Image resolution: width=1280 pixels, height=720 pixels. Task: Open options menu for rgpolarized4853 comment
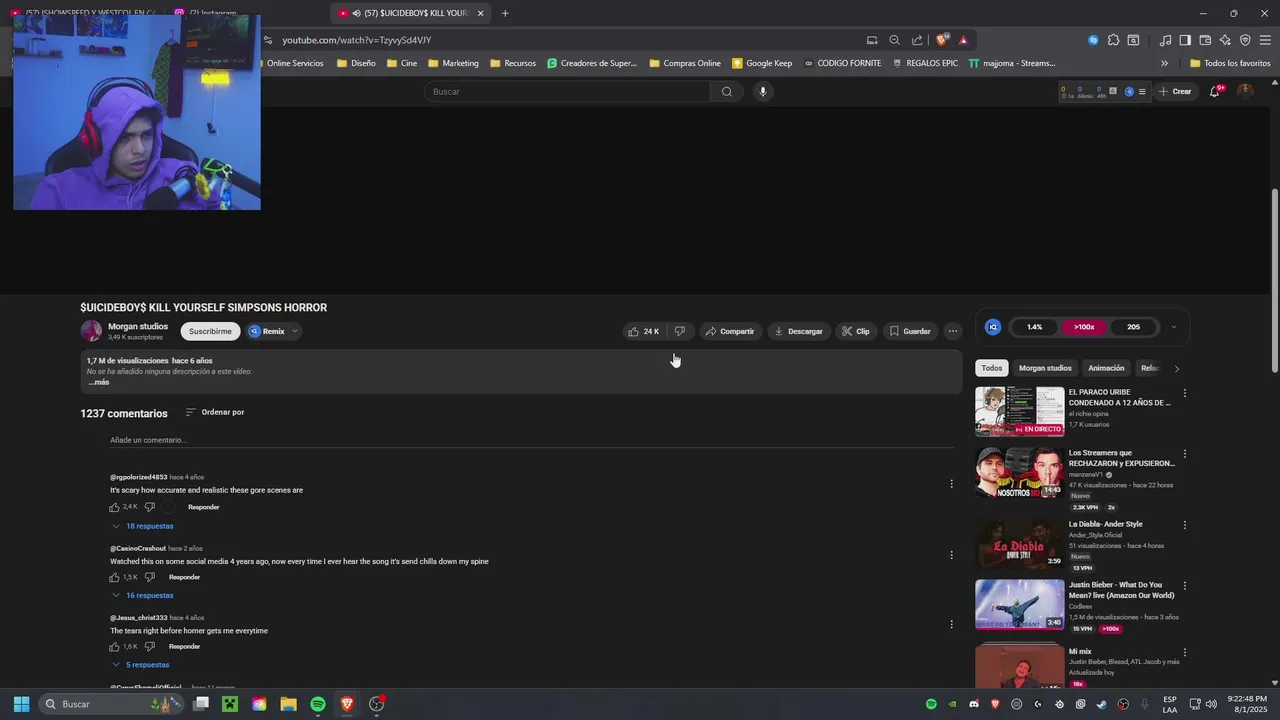coord(951,484)
